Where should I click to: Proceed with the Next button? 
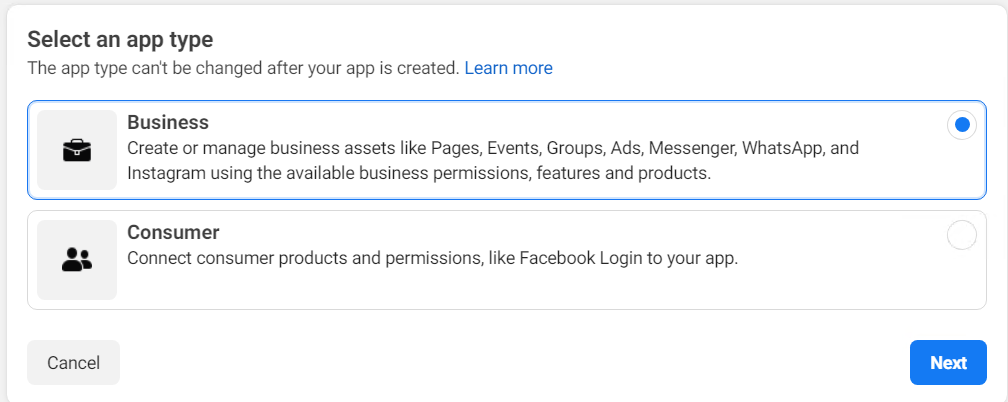[x=948, y=363]
